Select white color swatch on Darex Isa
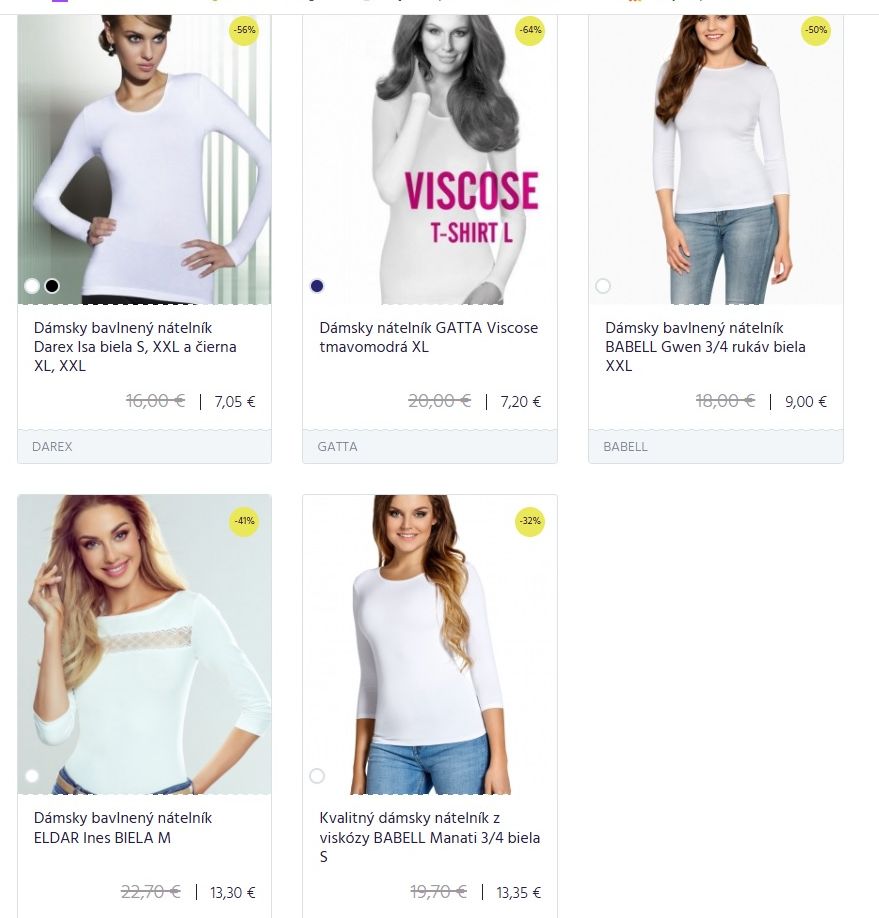The width and height of the screenshot is (879, 918). (32, 286)
